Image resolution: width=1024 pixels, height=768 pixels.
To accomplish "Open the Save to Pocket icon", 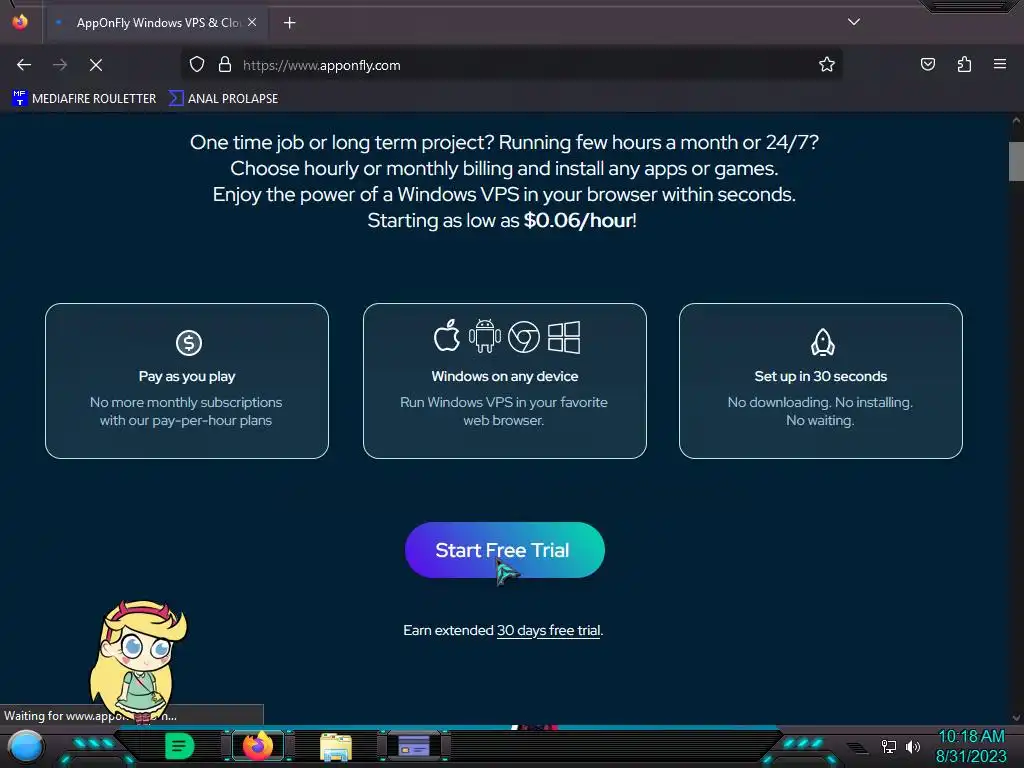I will click(x=927, y=64).
